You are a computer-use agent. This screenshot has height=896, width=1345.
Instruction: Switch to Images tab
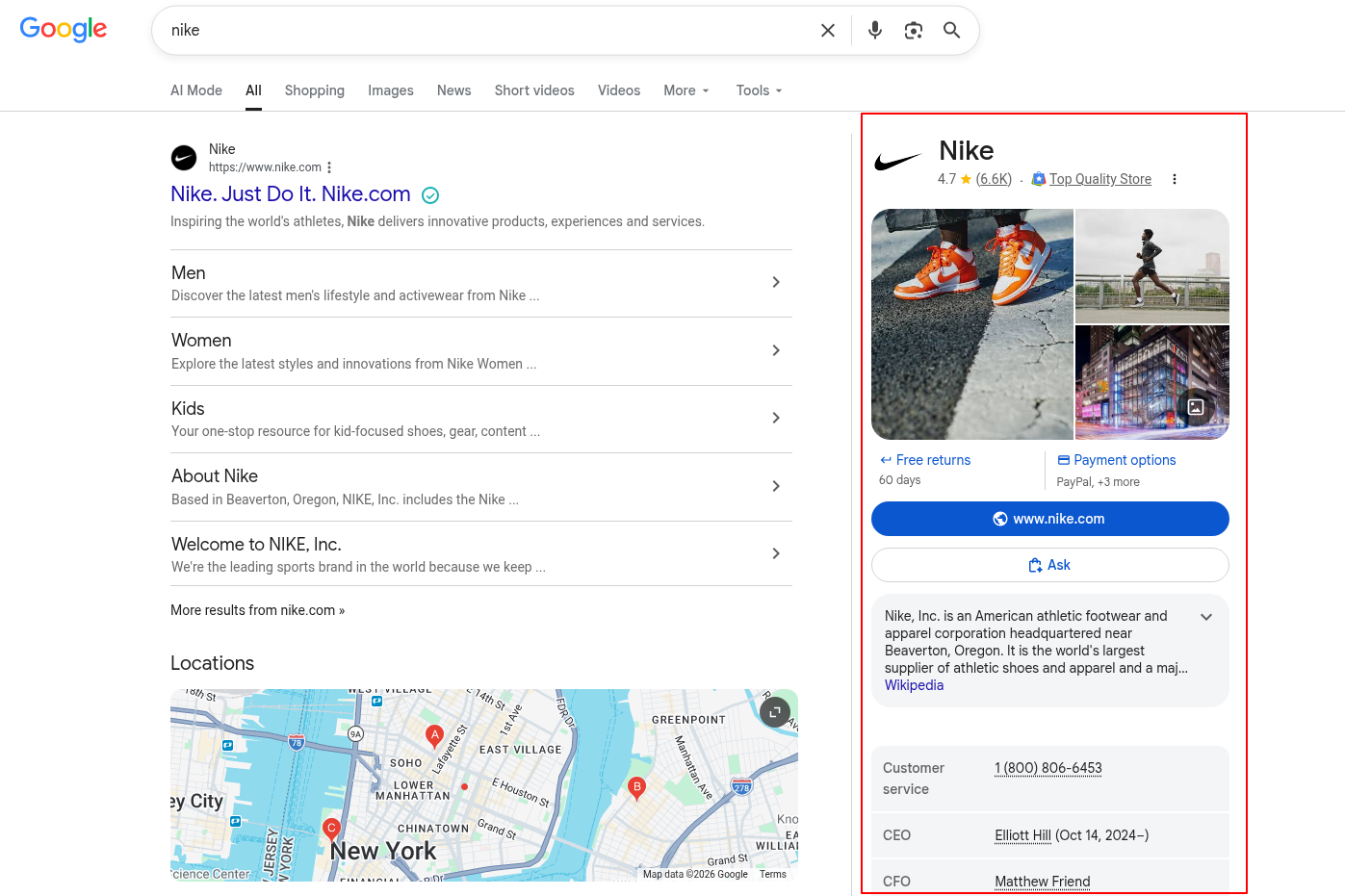(x=391, y=90)
